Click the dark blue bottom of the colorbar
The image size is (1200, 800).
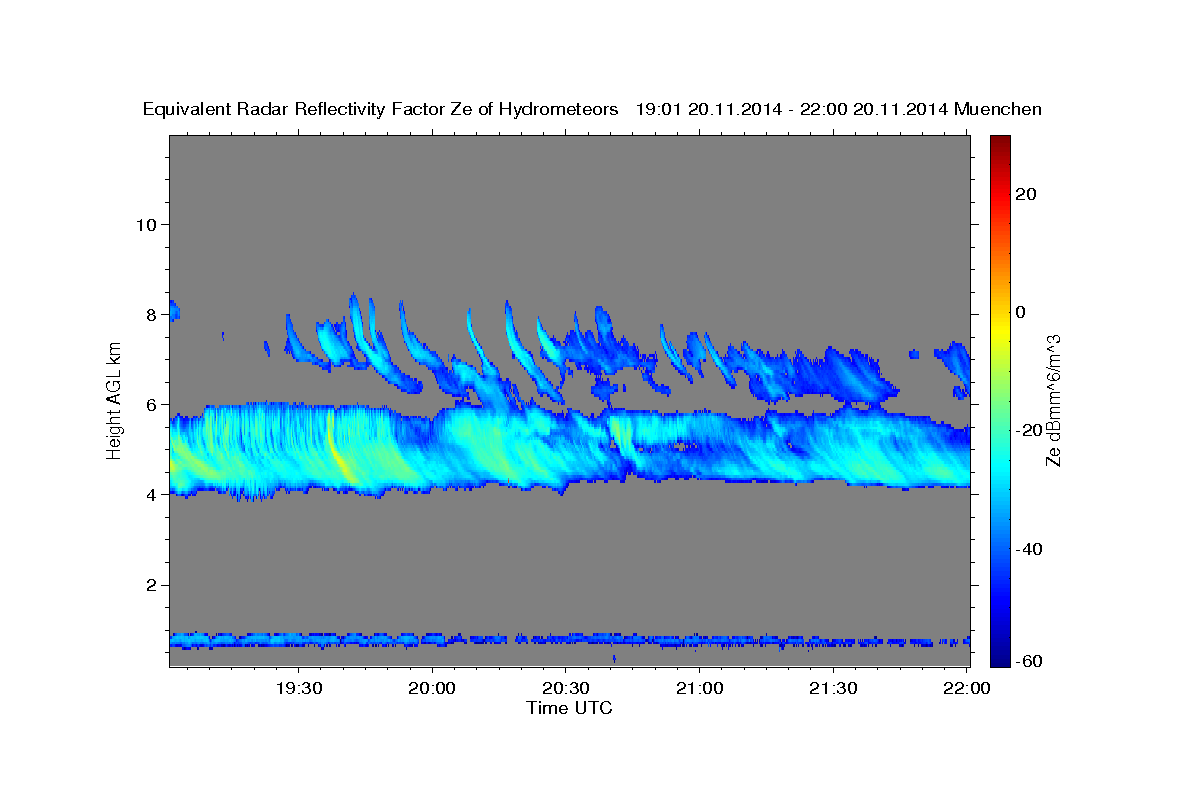(999, 655)
